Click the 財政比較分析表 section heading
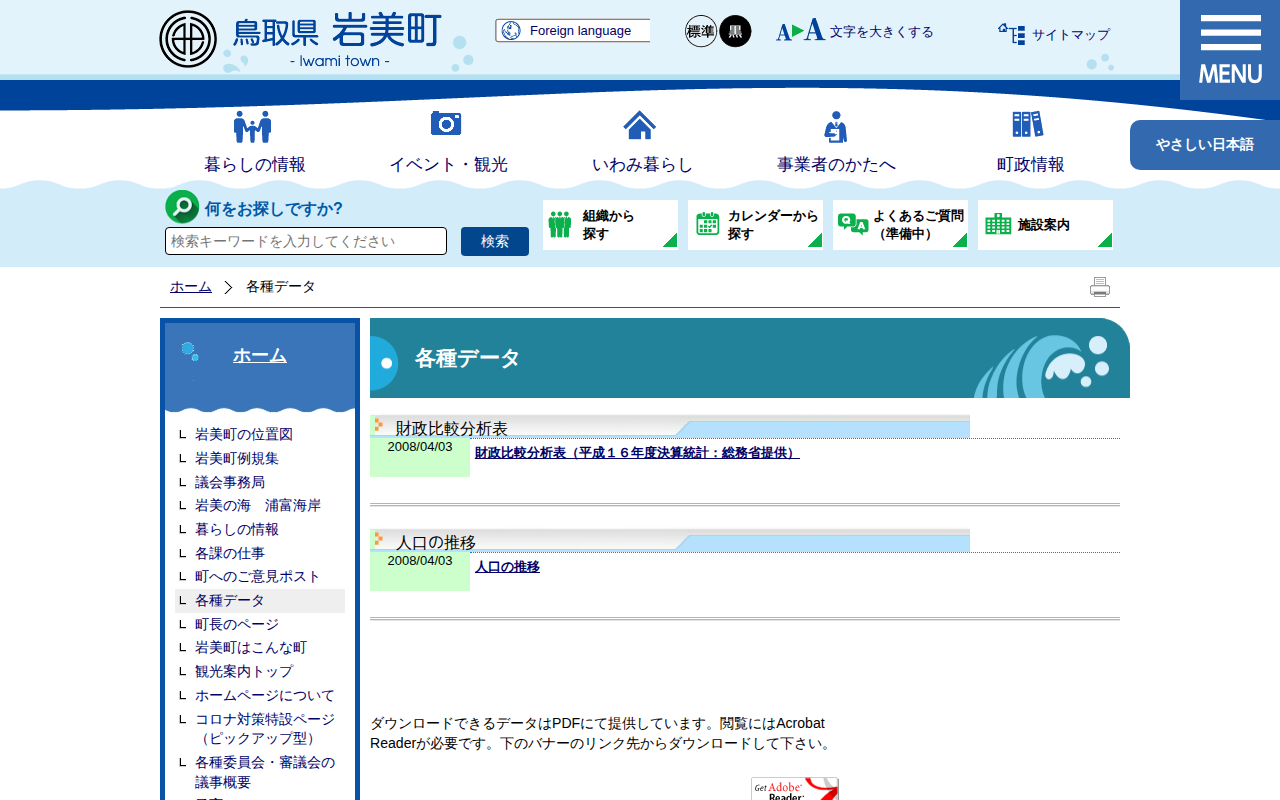Viewport: 1280px width, 800px height. pos(451,428)
